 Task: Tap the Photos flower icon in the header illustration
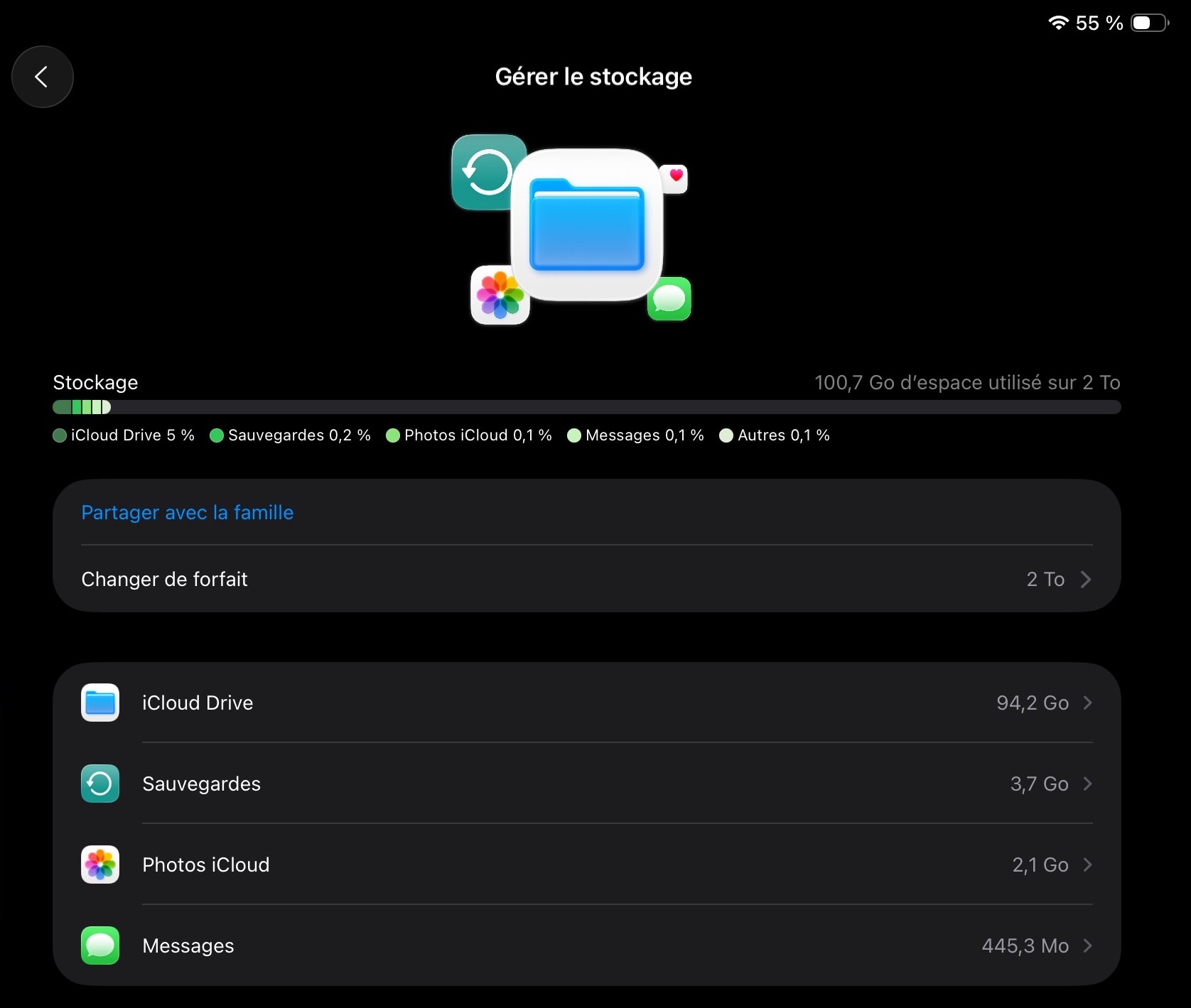[x=500, y=295]
